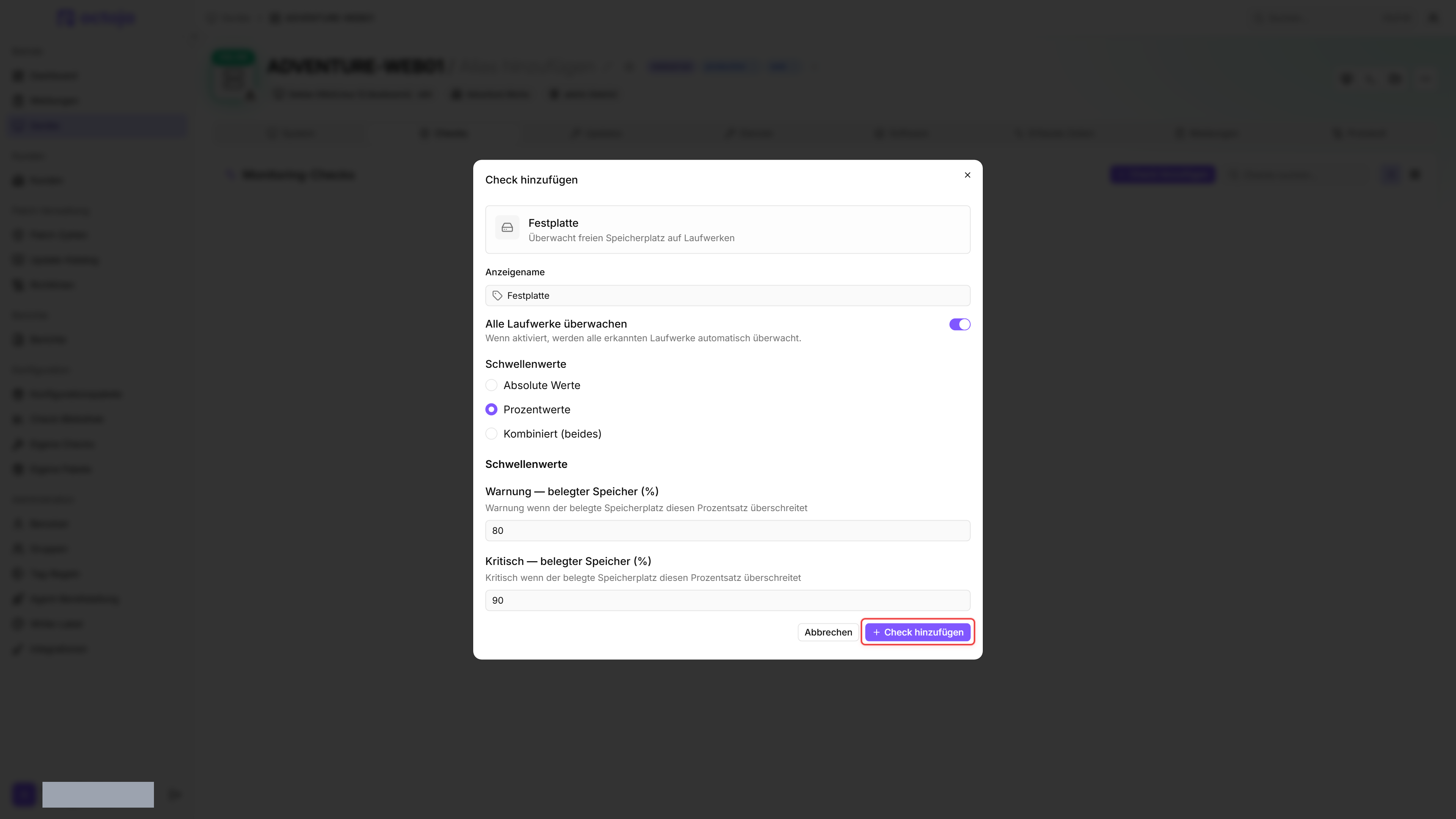
Task: Click the 'Alle Laufwerke überwachen' label text
Action: (555, 324)
